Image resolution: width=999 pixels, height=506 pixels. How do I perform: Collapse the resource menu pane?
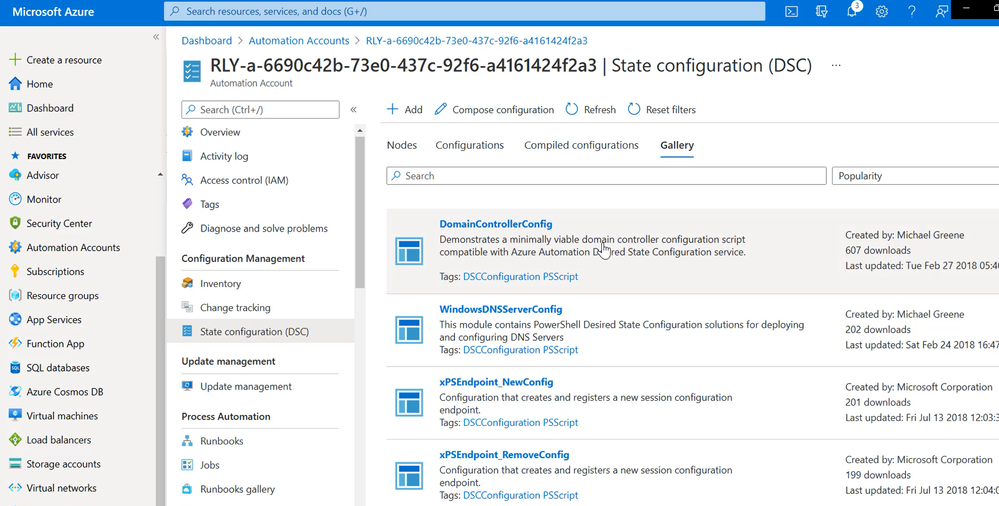[354, 110]
